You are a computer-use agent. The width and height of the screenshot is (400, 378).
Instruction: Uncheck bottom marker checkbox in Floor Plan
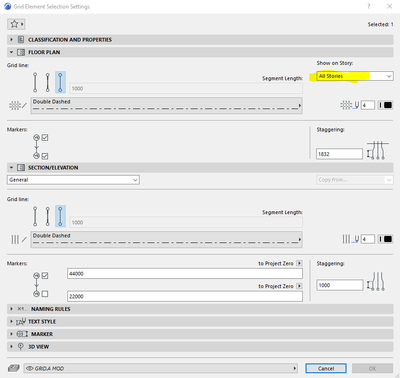(x=45, y=156)
